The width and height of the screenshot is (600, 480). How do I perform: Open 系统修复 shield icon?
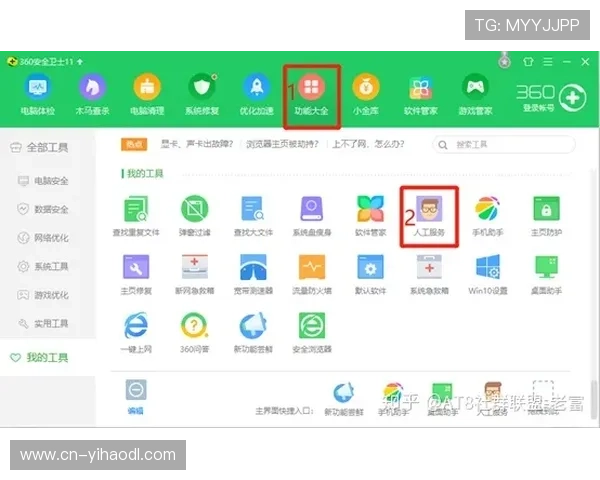[202, 94]
